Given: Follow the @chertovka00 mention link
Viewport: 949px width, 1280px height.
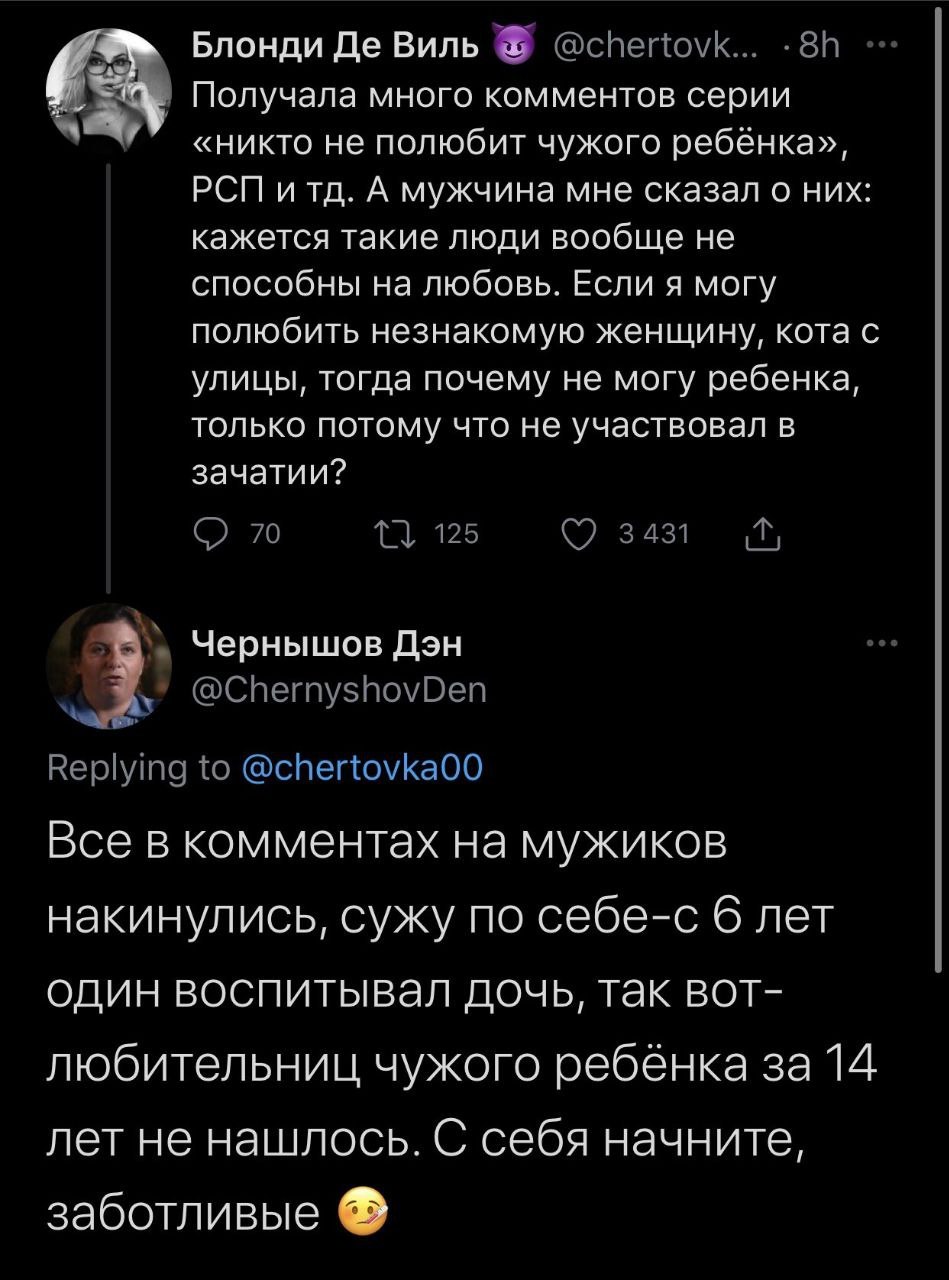Looking at the screenshot, I should click(x=364, y=767).
